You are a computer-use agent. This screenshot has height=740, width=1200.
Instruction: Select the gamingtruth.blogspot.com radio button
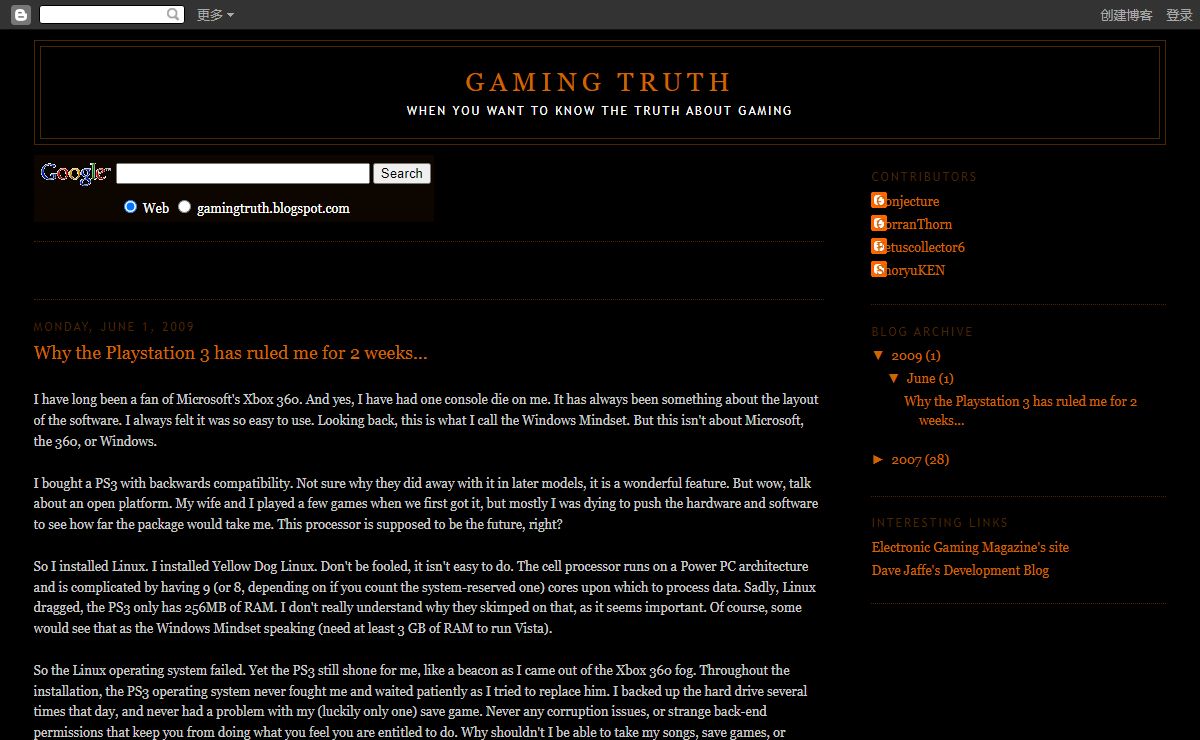pyautogui.click(x=184, y=207)
